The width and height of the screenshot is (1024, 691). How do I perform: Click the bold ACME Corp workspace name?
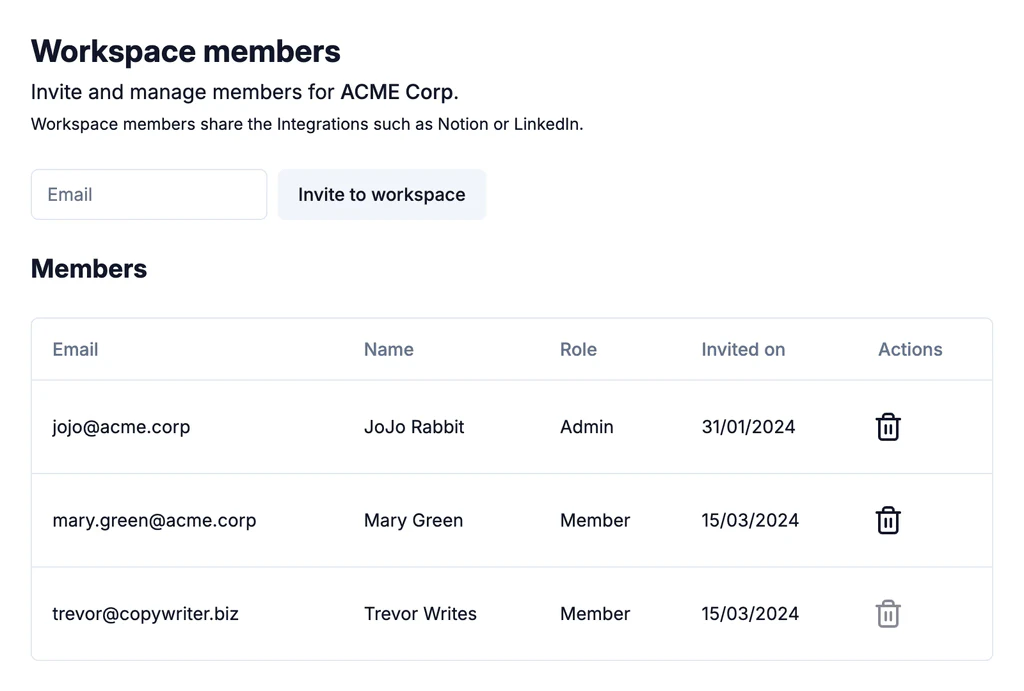click(x=397, y=92)
